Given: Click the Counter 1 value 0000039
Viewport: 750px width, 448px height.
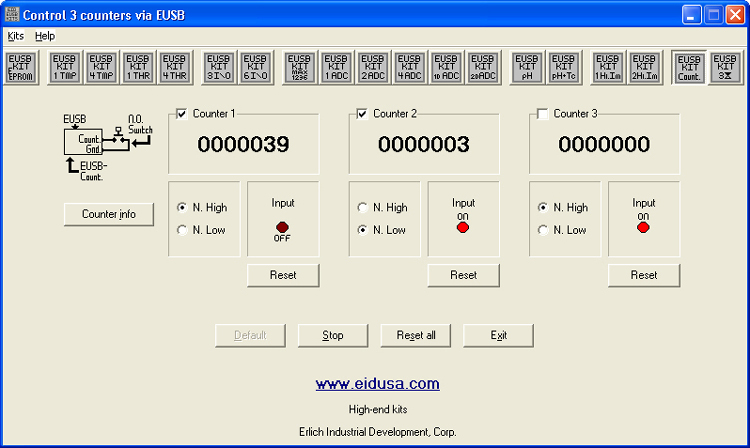Looking at the screenshot, I should 243,144.
